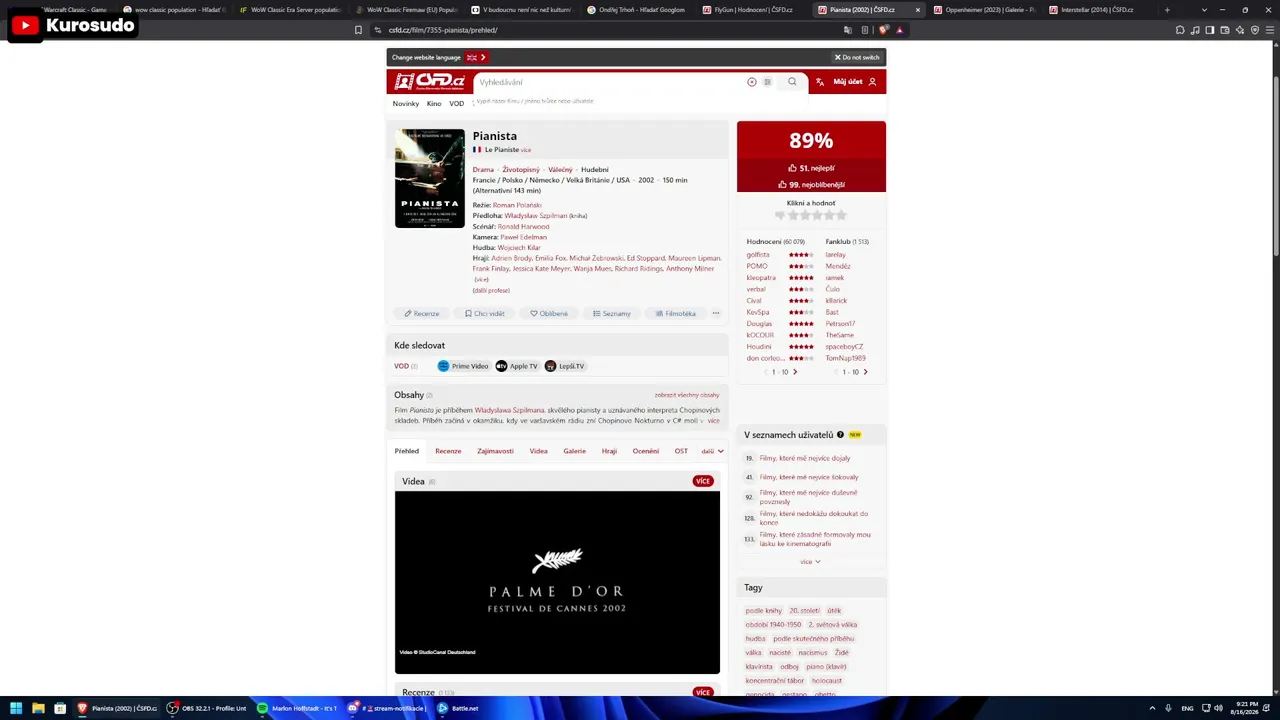
Task: Click the Vyhledávání search input field
Action: pyautogui.click(x=610, y=82)
